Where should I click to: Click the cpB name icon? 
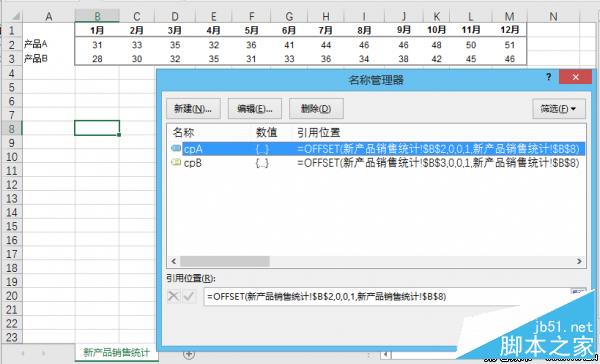(176, 162)
